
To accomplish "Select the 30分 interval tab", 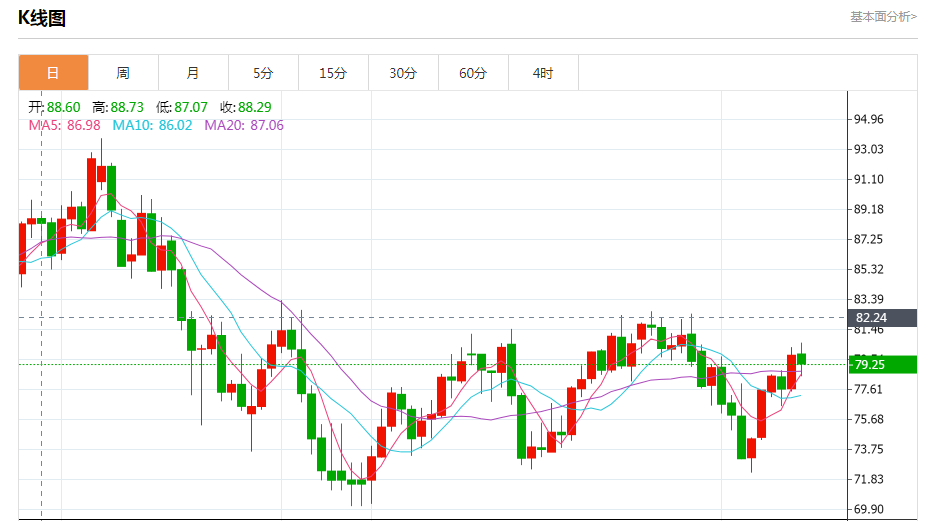I will [403, 73].
